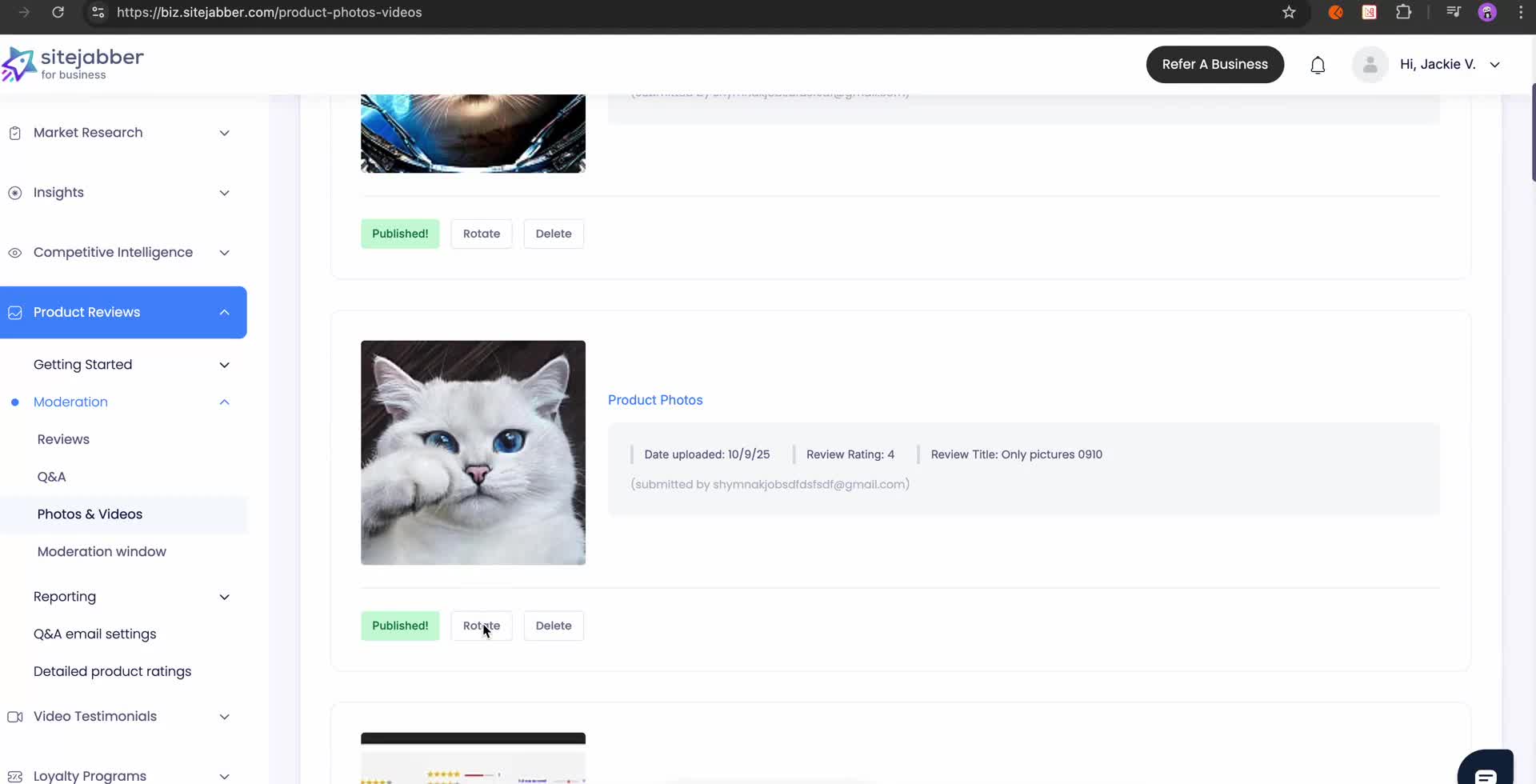Open the Chrome profile avatar

click(1487, 12)
